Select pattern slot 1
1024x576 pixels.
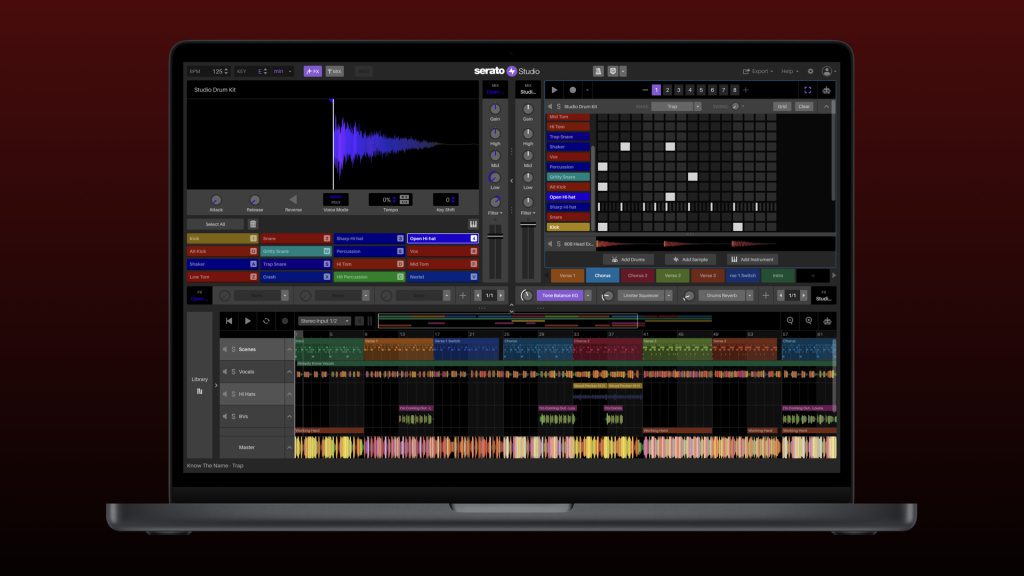(x=656, y=90)
